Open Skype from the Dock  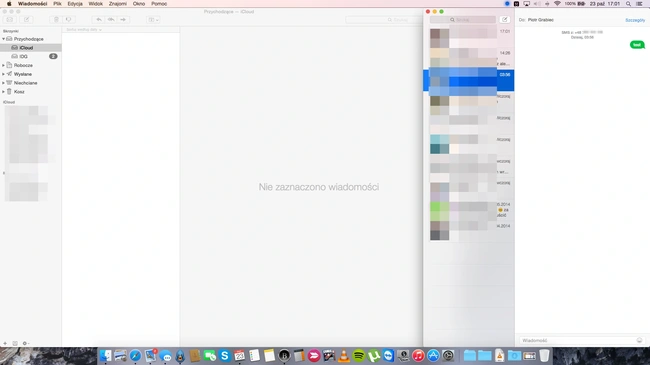[x=225, y=355]
